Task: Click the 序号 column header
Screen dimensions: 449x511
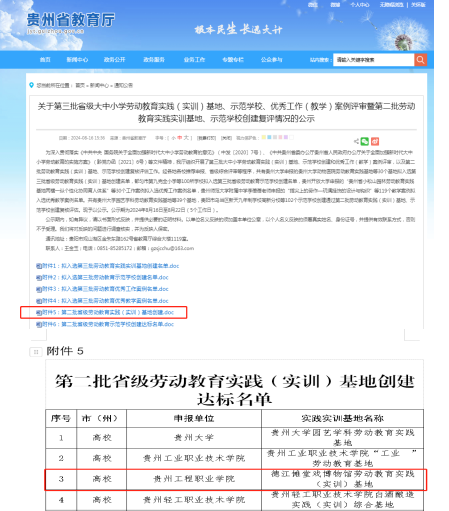Action: (x=61, y=418)
